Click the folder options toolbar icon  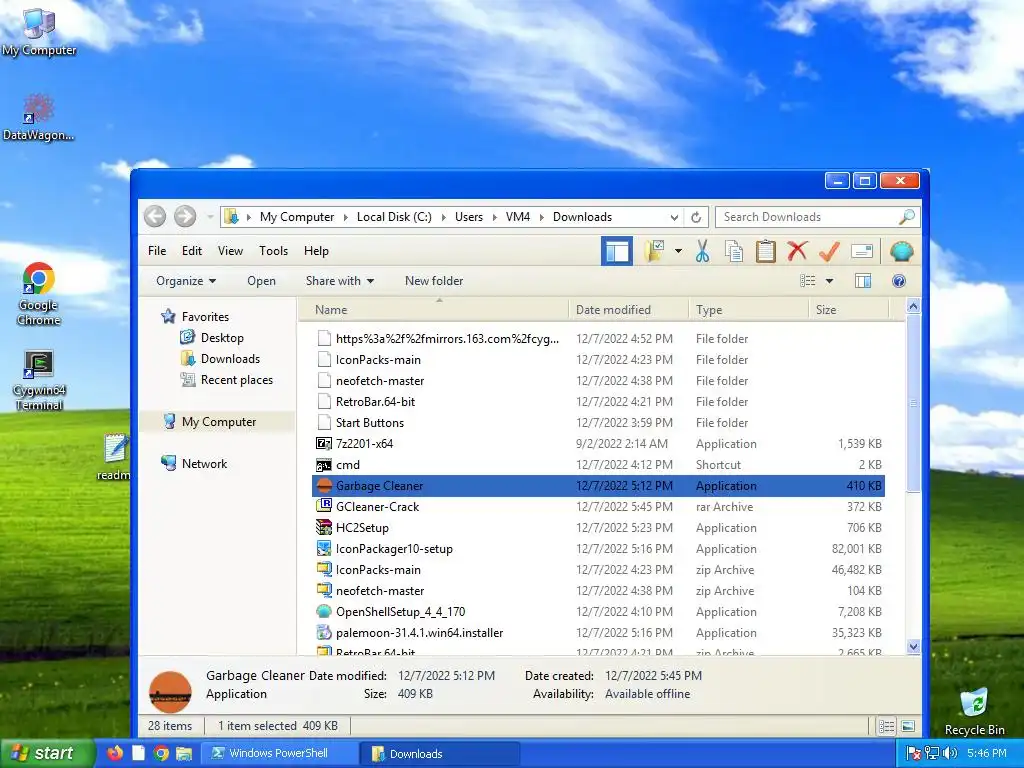tap(654, 251)
